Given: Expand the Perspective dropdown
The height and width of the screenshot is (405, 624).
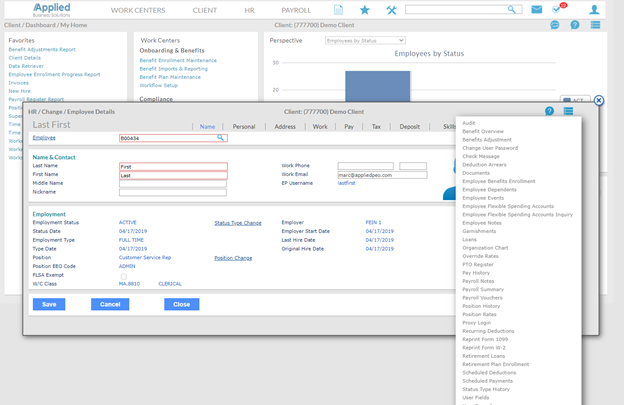Looking at the screenshot, I should click(x=365, y=41).
